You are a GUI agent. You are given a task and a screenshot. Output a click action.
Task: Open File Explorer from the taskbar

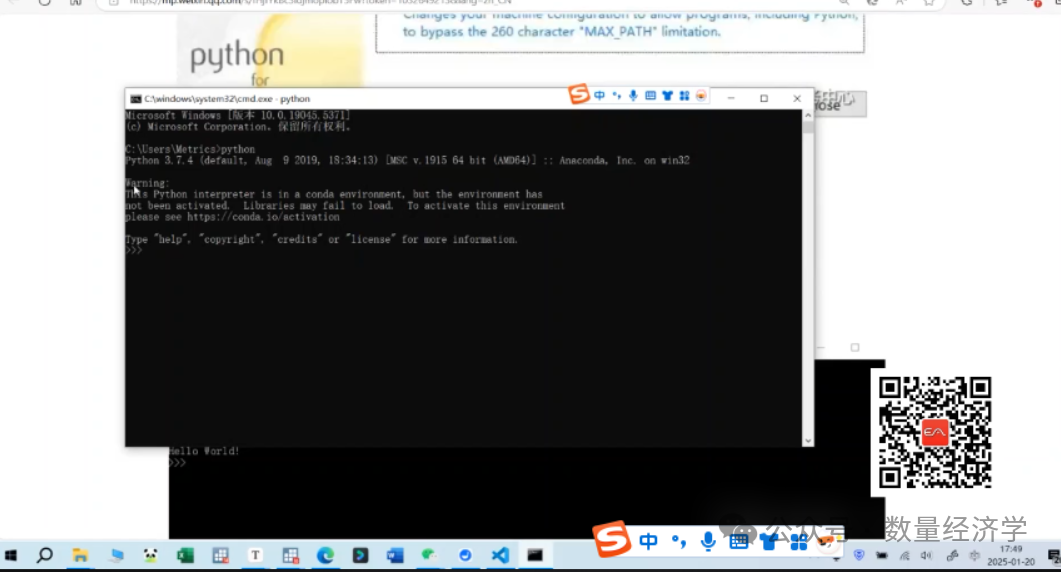80,556
